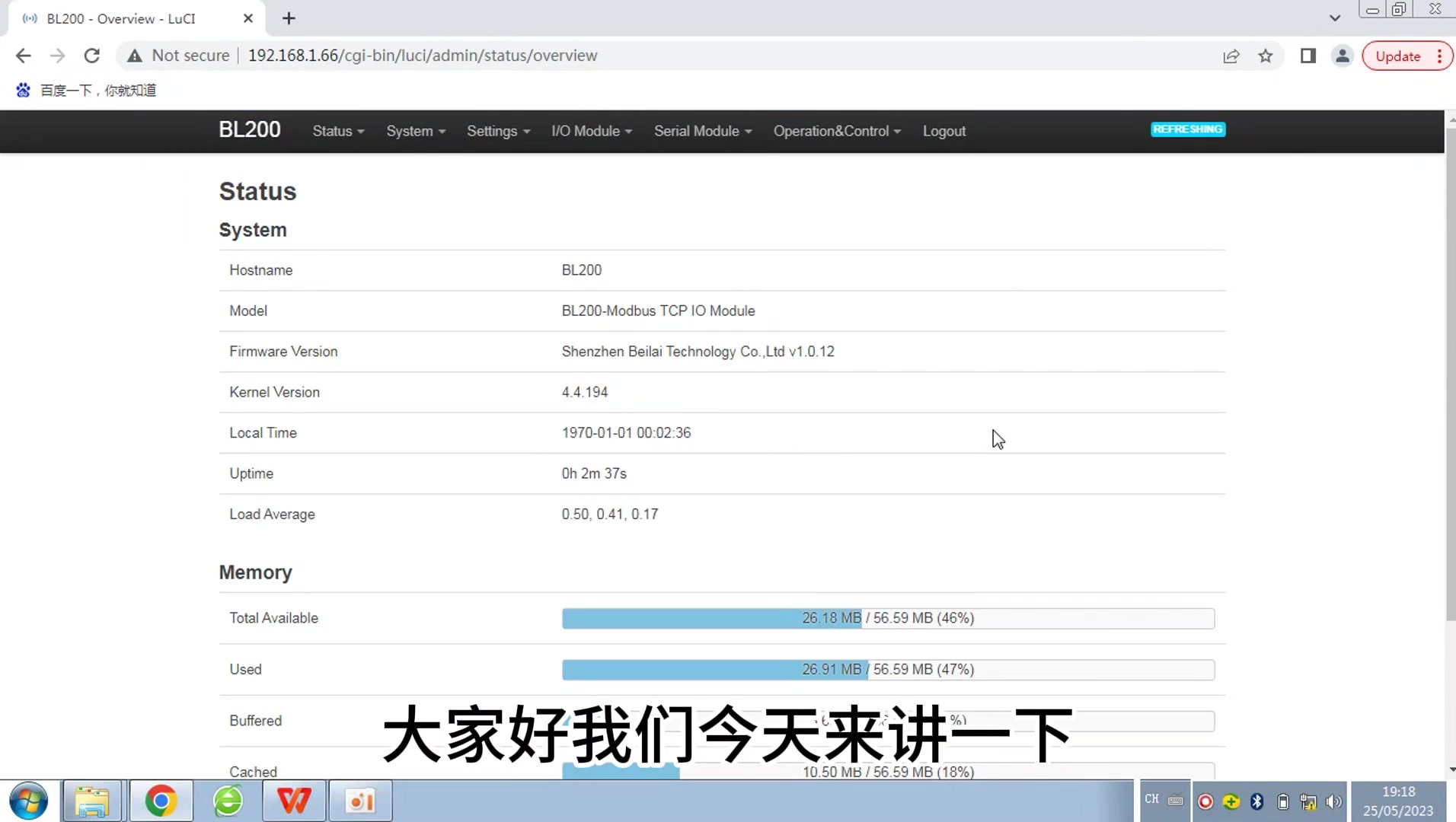Open the volume speaker tray icon
Viewport: 1456px width, 822px height.
point(1333,801)
